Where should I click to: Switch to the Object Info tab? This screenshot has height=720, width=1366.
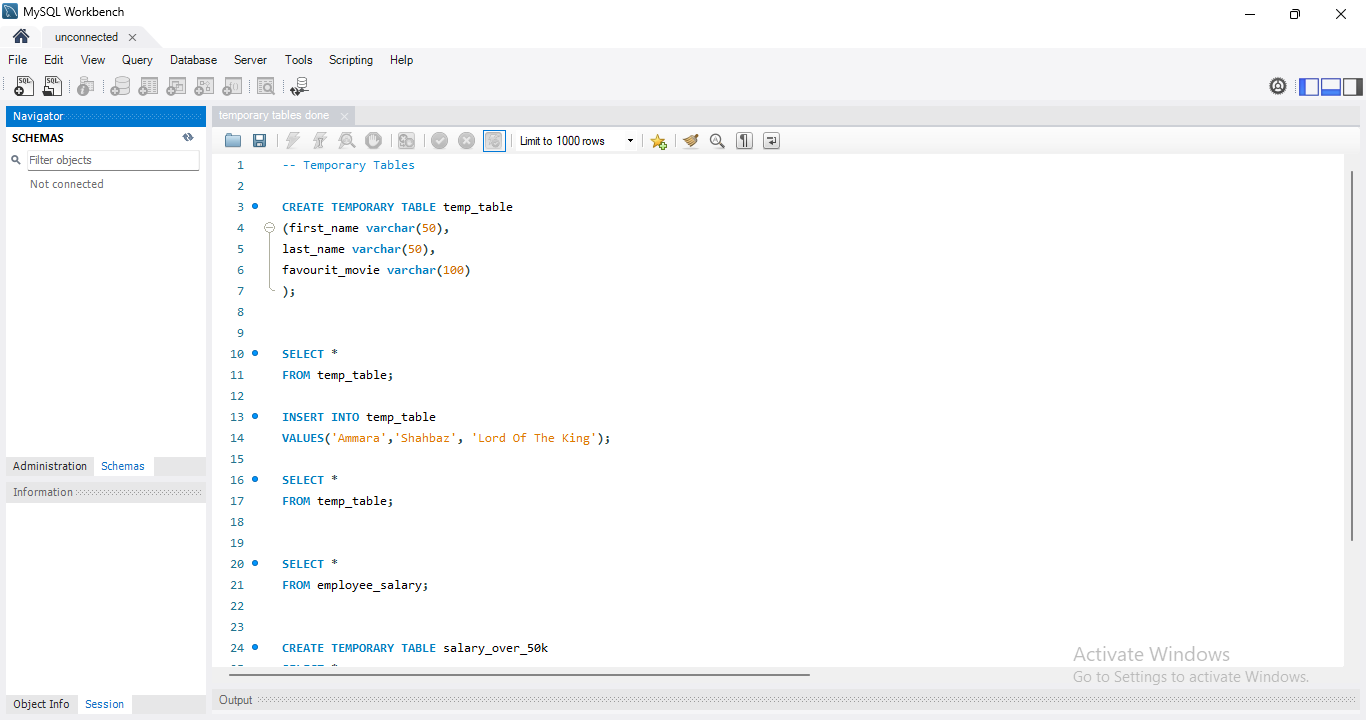pyautogui.click(x=42, y=704)
